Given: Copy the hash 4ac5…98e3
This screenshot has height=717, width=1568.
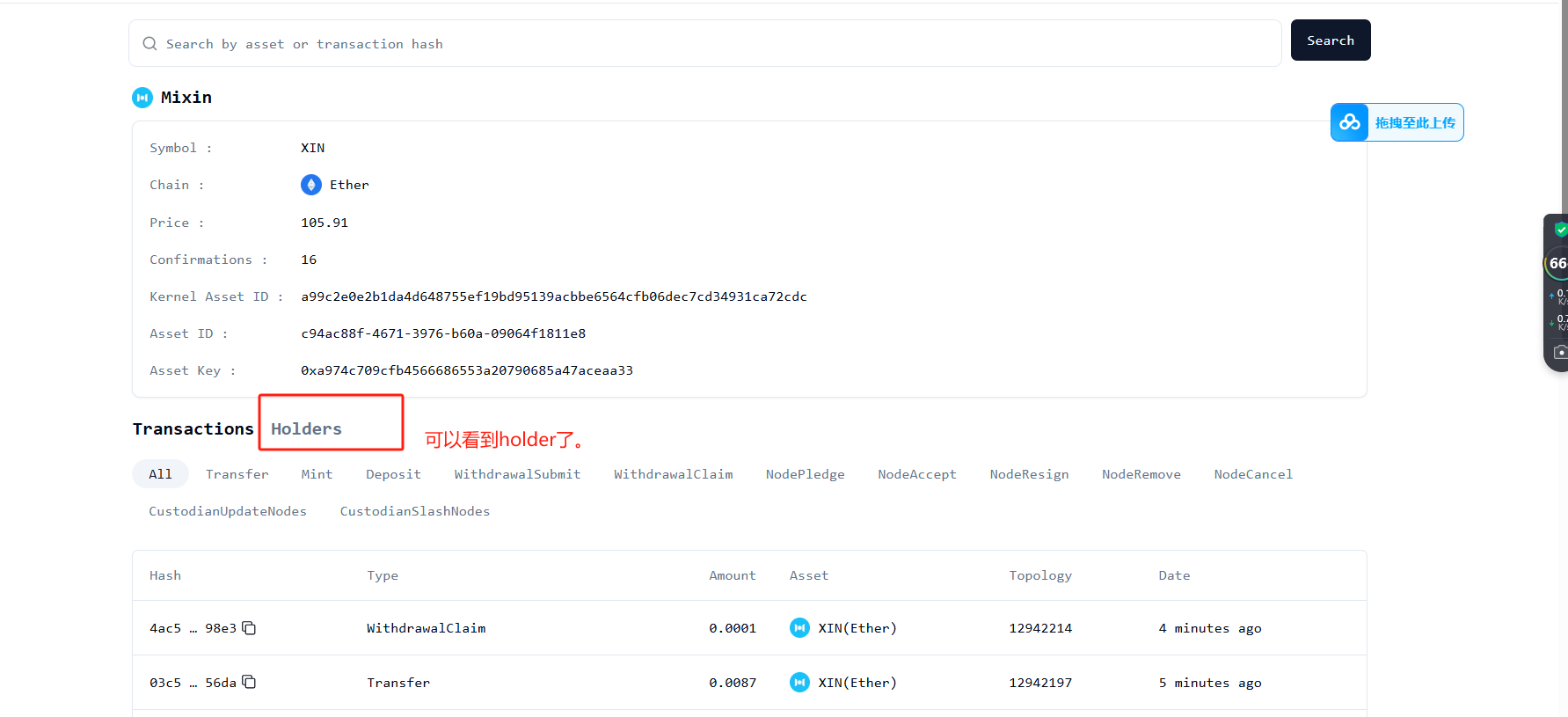Looking at the screenshot, I should [249, 628].
